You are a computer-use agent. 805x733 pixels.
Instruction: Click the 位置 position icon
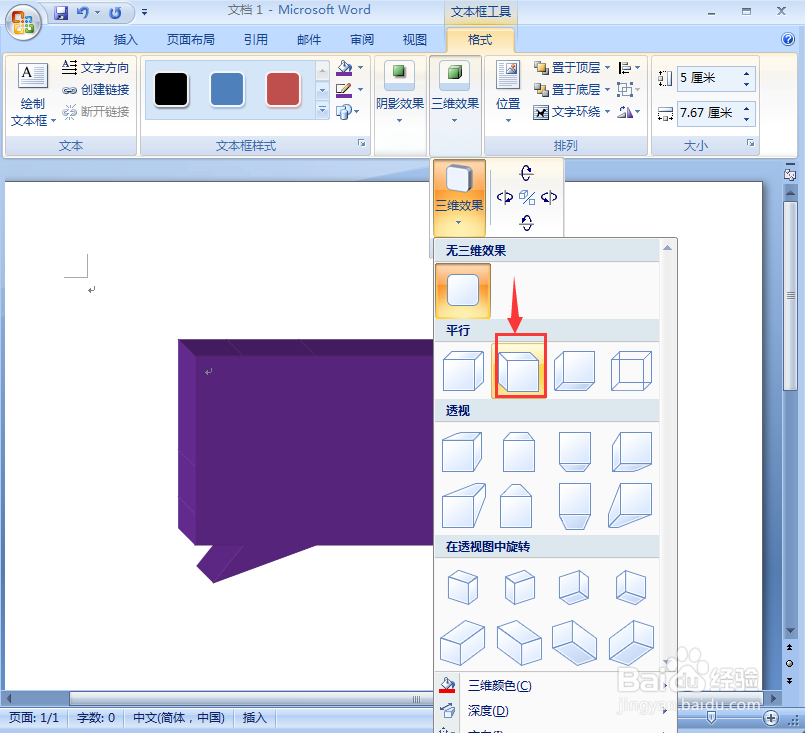point(508,75)
